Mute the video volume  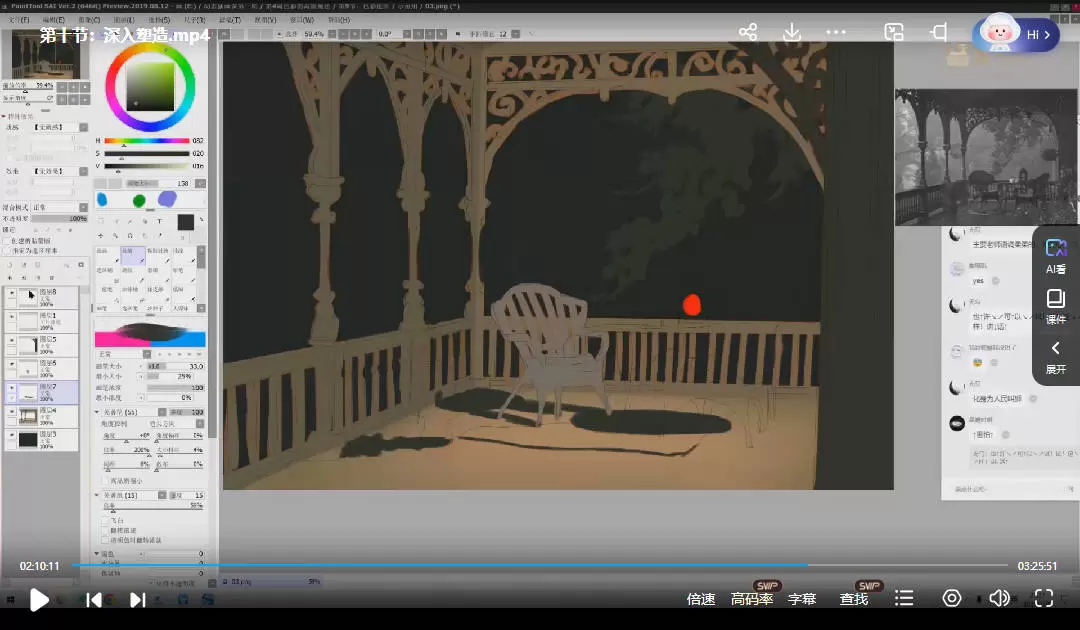click(x=999, y=598)
